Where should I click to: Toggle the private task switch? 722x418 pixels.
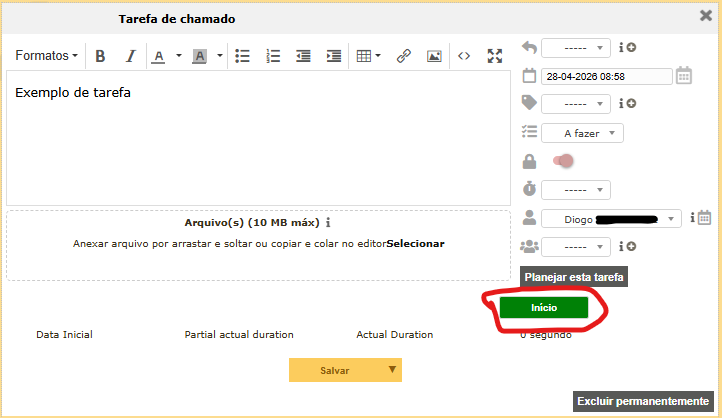563,161
